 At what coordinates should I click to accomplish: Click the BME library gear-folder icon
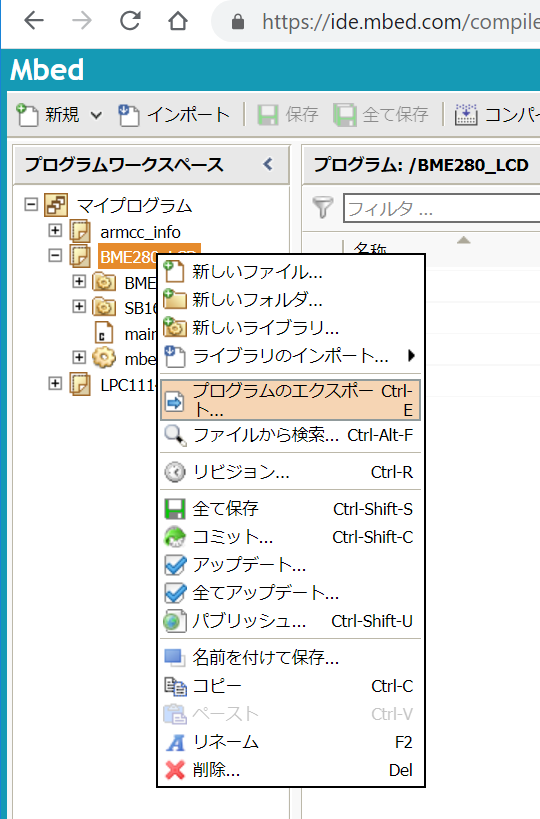[104, 282]
